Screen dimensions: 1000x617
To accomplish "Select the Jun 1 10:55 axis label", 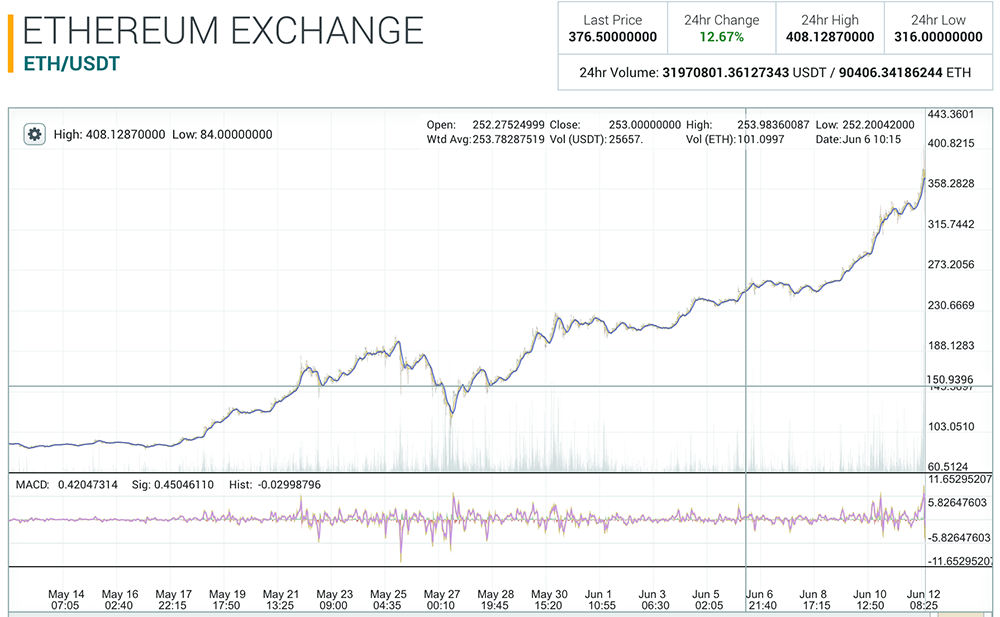I will [x=601, y=599].
